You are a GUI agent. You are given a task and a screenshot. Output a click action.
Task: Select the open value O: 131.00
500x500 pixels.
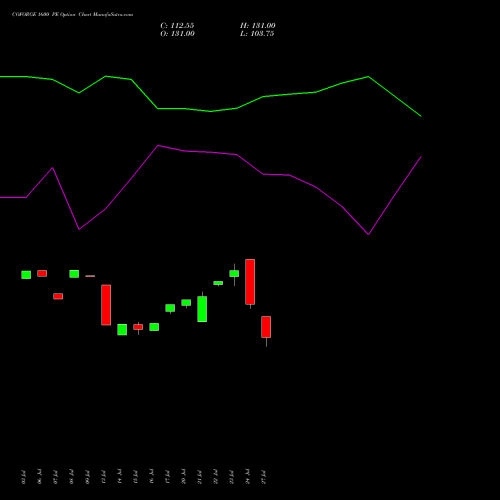(177, 34)
